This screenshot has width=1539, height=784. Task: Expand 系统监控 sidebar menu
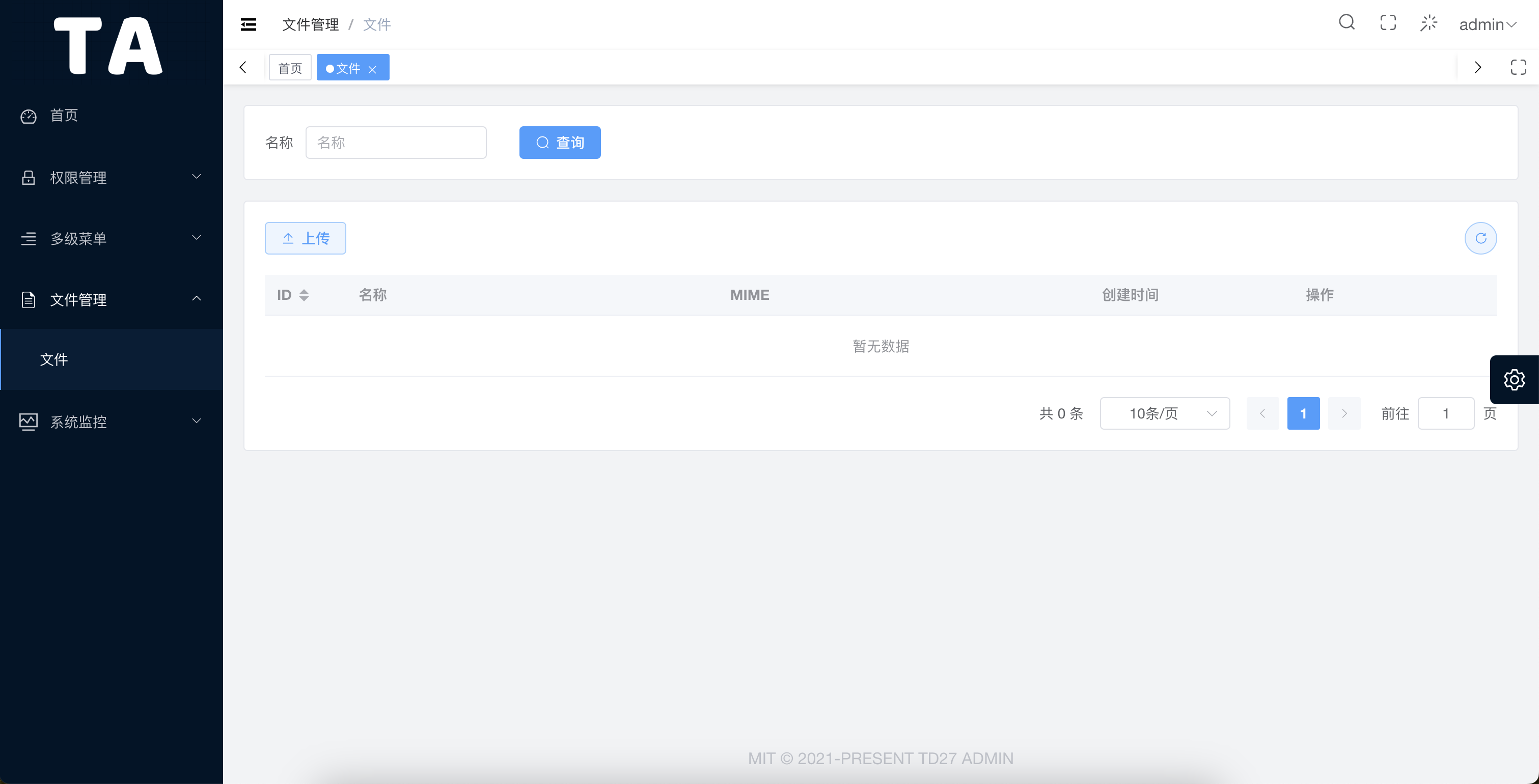(x=111, y=422)
